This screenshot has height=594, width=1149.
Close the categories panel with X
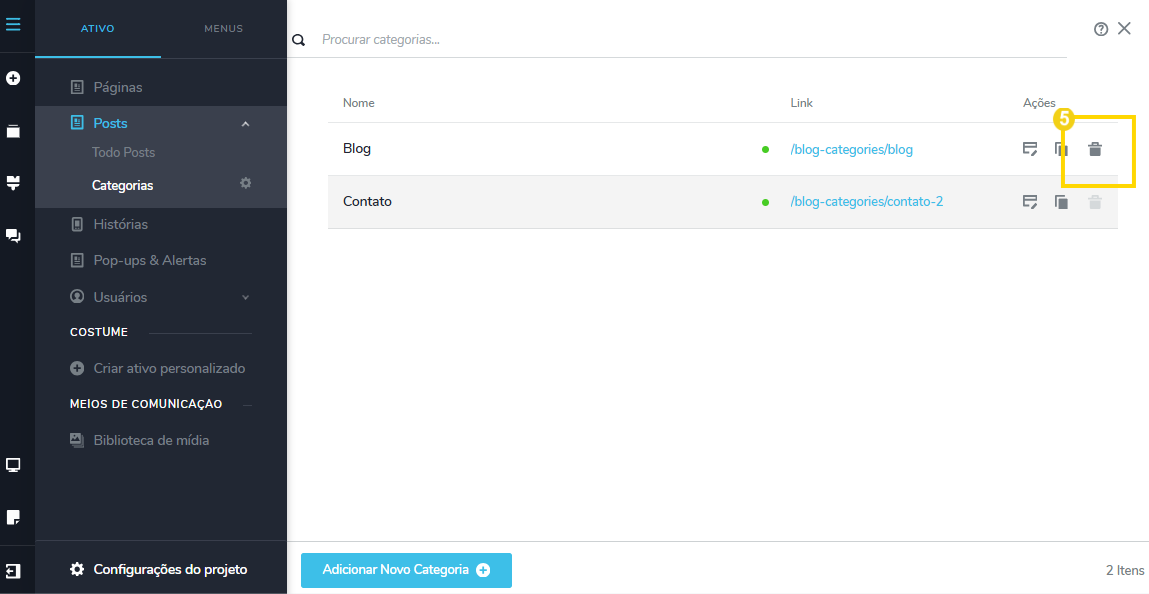1124,29
